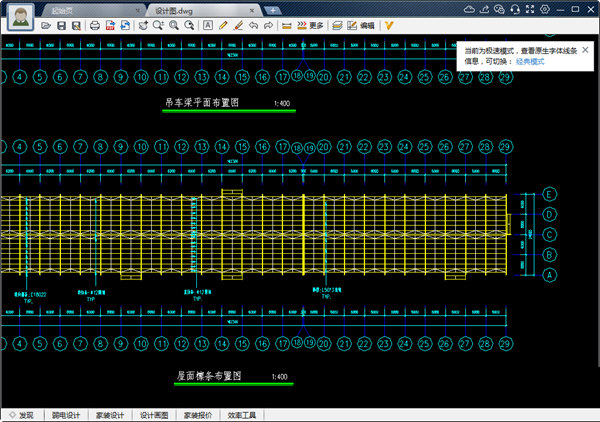Expand the 更多 (More) toolbar menu
The width and height of the screenshot is (600, 422).
[310, 25]
